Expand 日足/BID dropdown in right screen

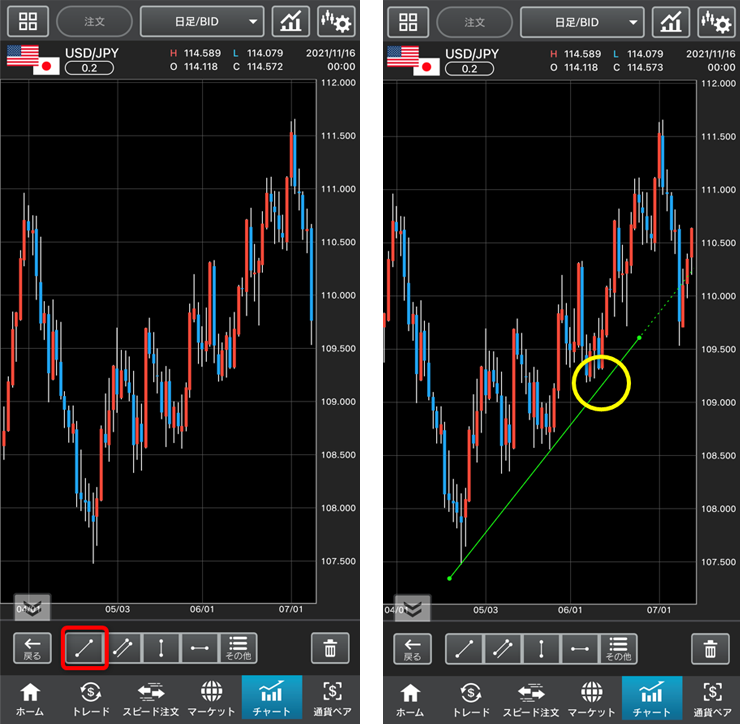(x=582, y=22)
